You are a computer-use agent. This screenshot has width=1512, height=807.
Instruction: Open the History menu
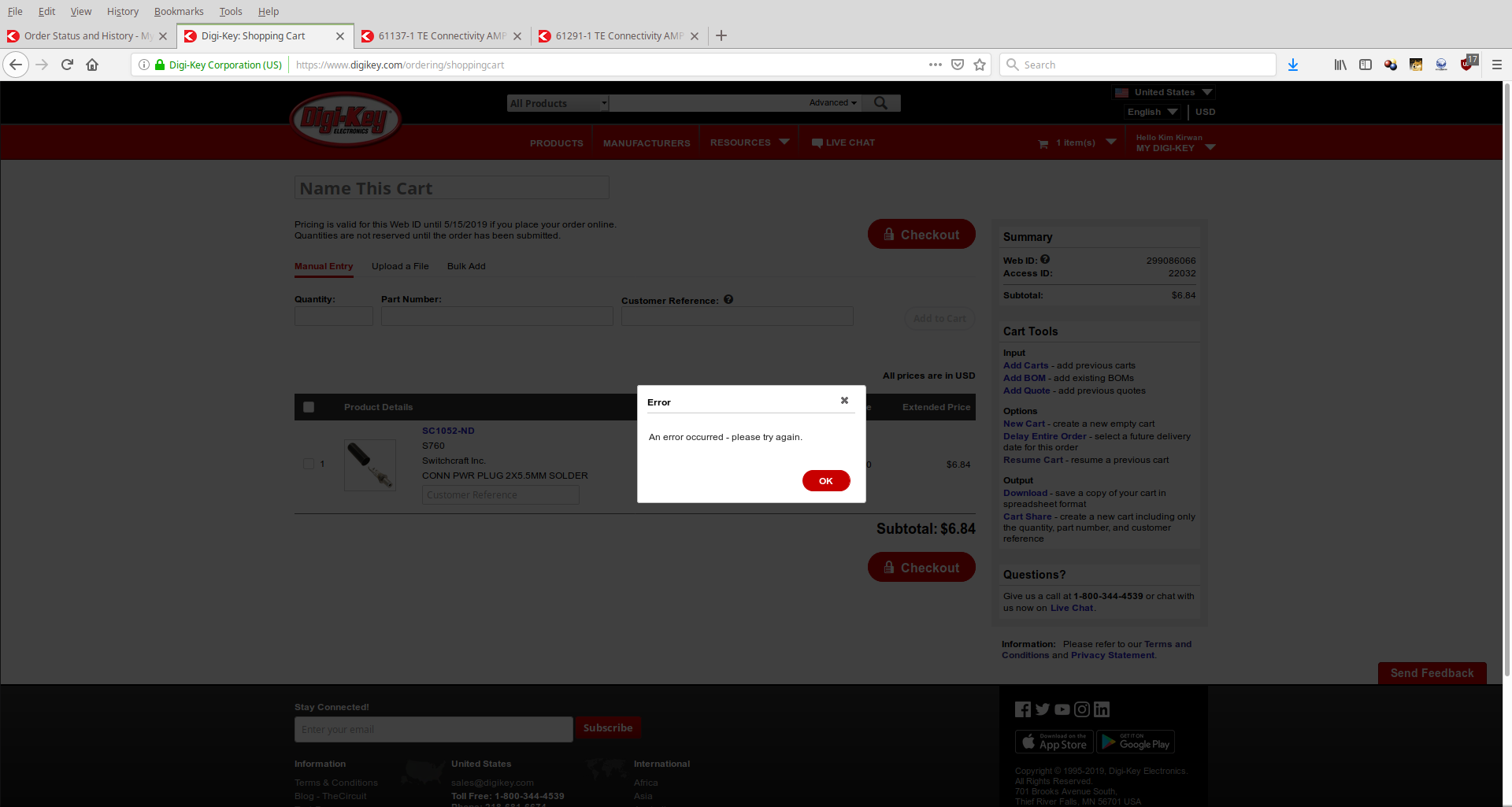tap(123, 11)
